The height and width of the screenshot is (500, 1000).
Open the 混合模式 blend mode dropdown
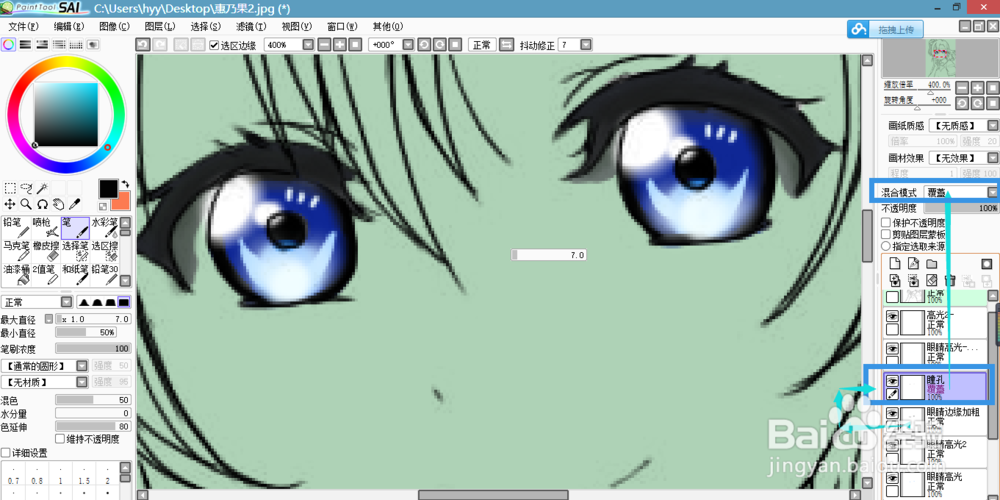[992, 192]
